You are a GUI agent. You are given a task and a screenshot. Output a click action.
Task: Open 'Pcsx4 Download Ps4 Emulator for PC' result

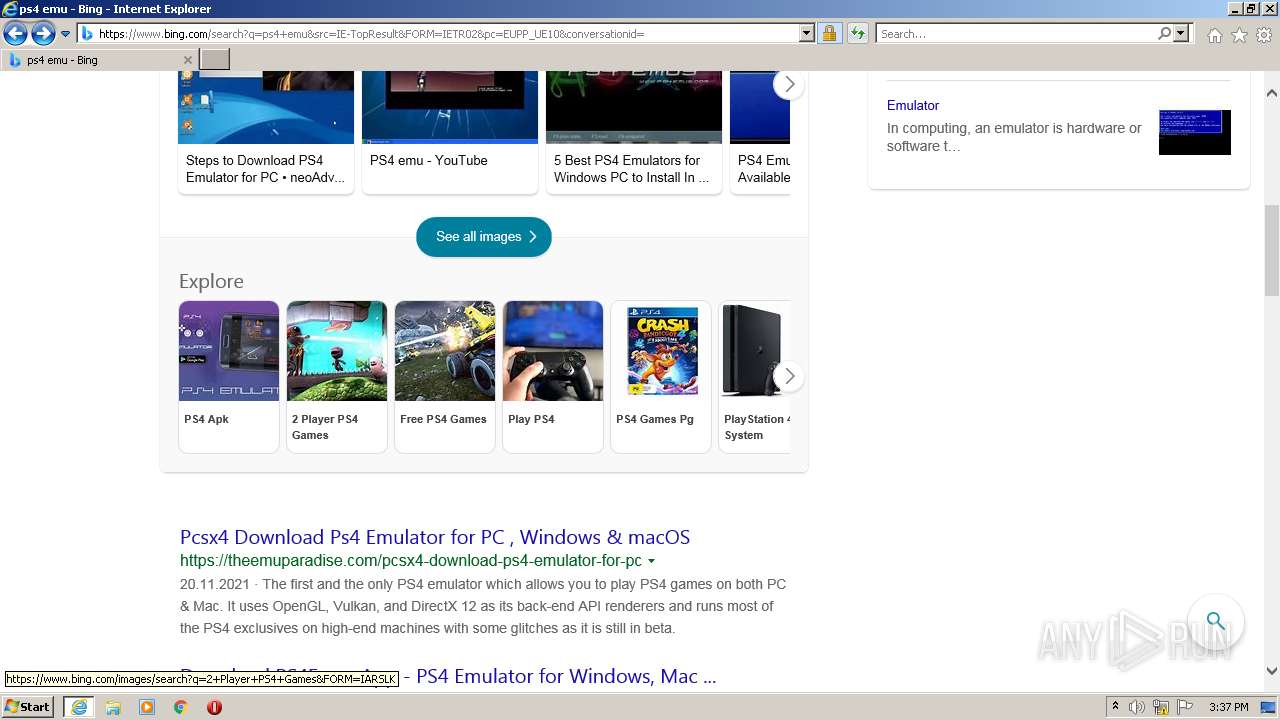click(435, 537)
